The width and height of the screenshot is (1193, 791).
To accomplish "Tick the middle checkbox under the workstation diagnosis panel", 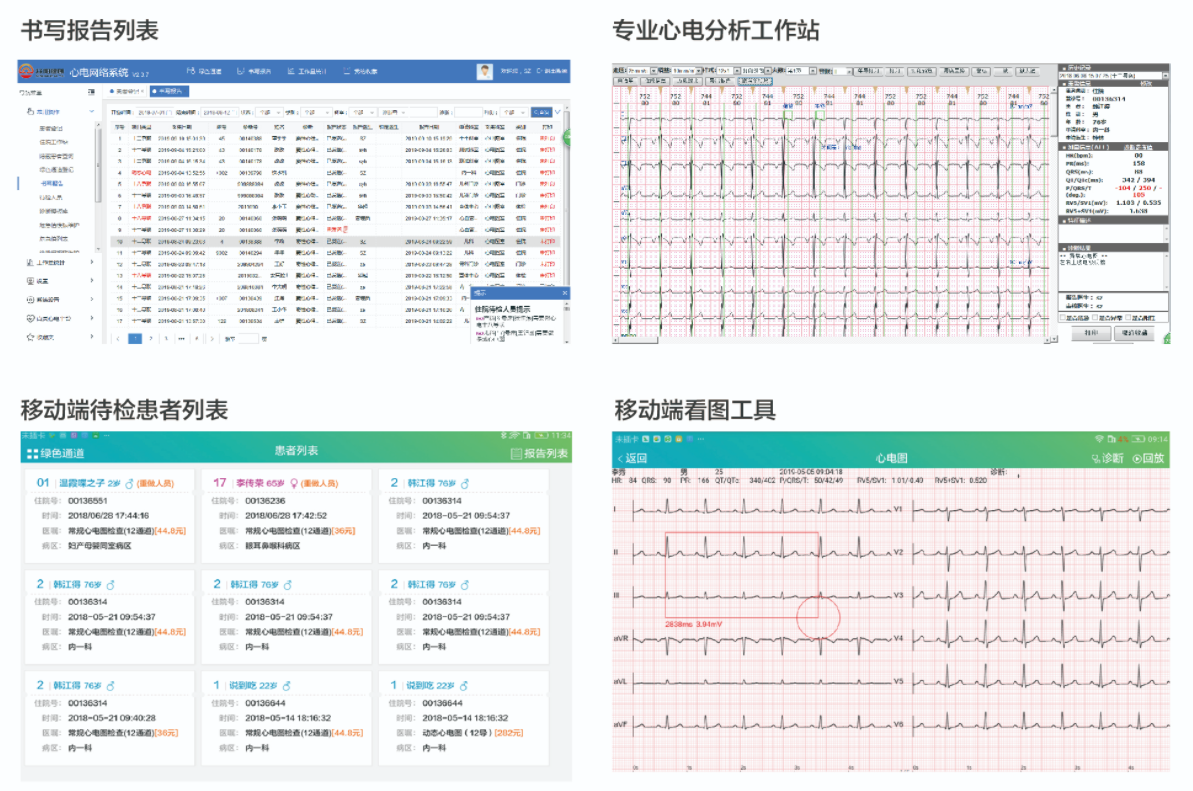I will (x=1095, y=318).
